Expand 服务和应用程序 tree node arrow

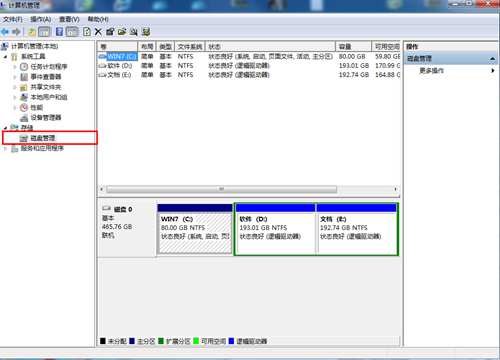(x=5, y=149)
